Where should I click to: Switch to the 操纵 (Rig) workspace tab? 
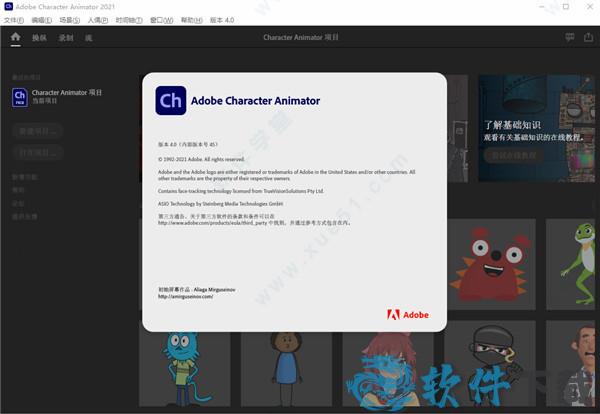tap(39, 37)
